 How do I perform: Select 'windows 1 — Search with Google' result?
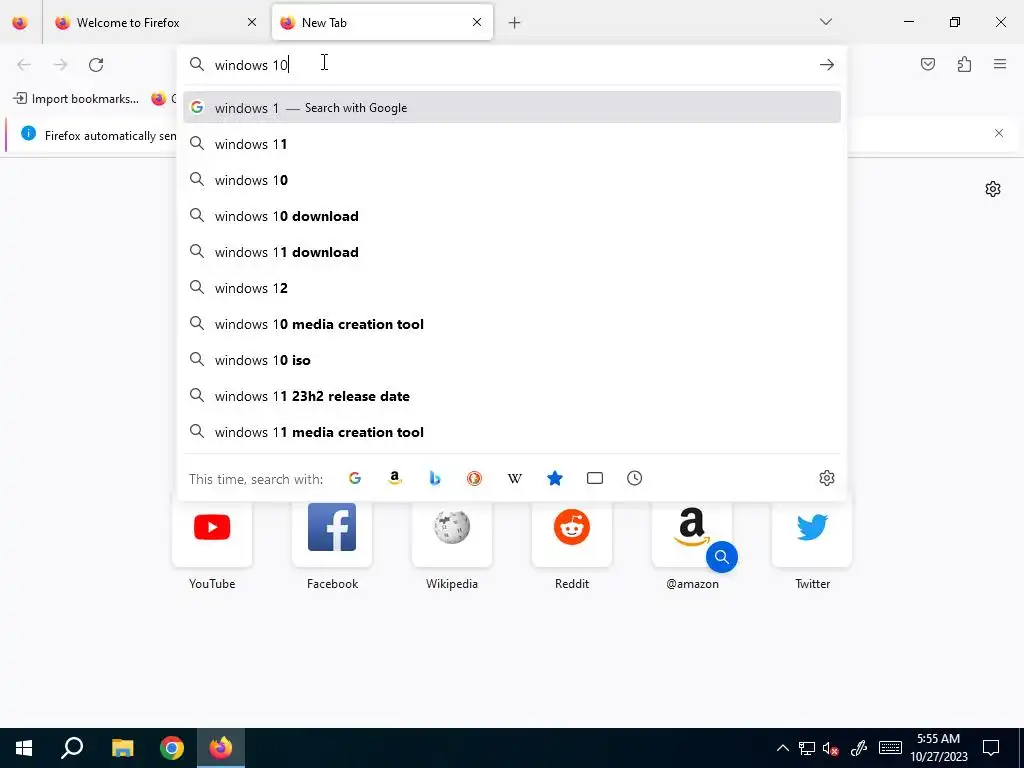(x=512, y=108)
